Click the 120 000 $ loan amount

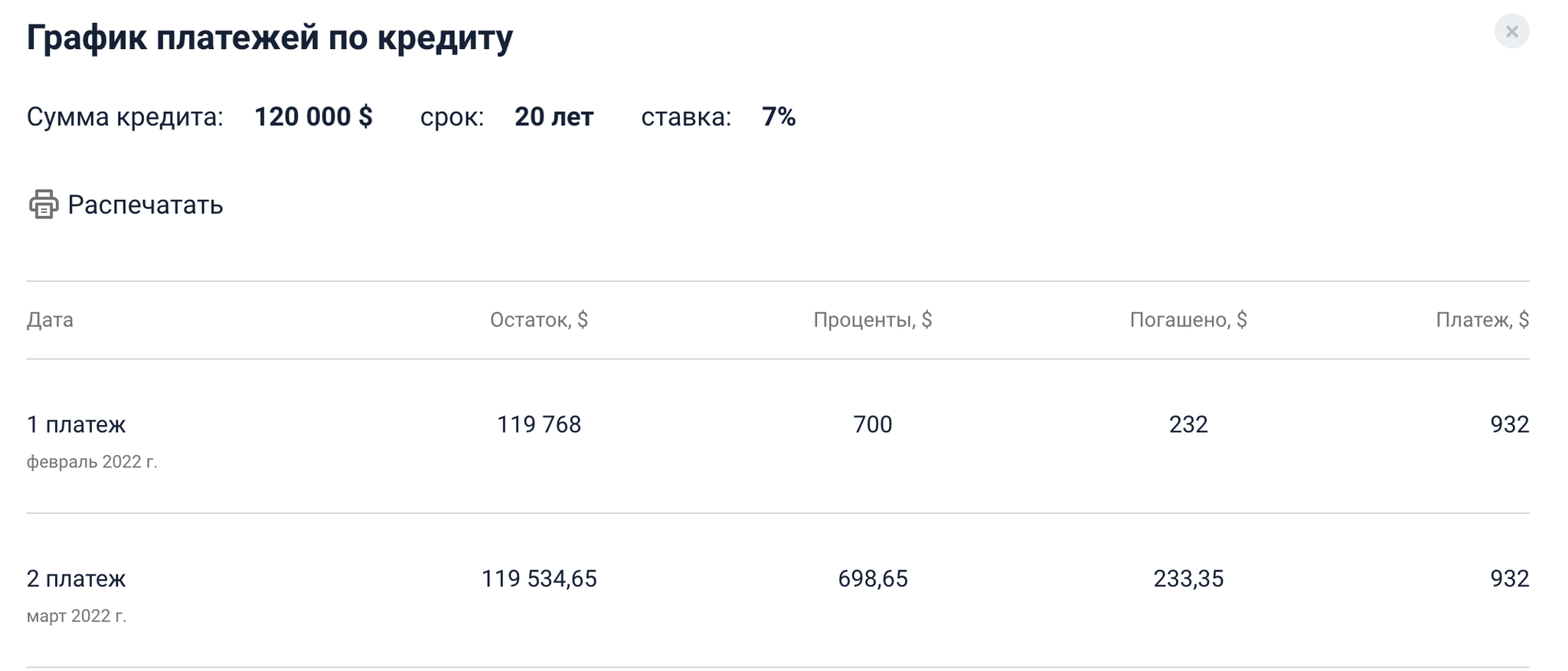click(x=313, y=116)
